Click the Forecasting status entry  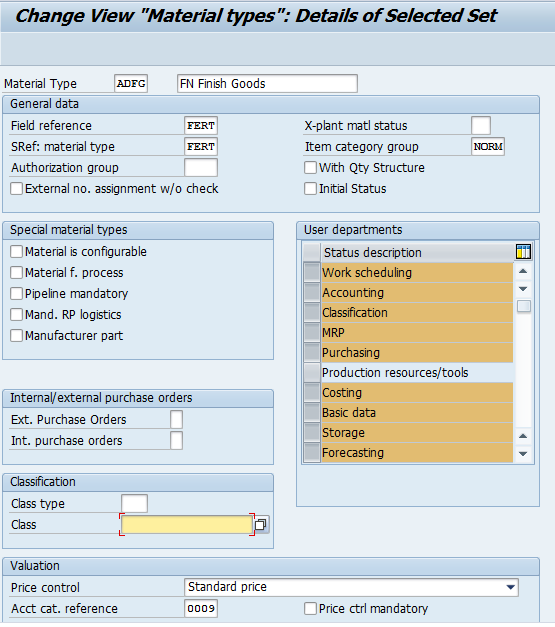coord(417,453)
